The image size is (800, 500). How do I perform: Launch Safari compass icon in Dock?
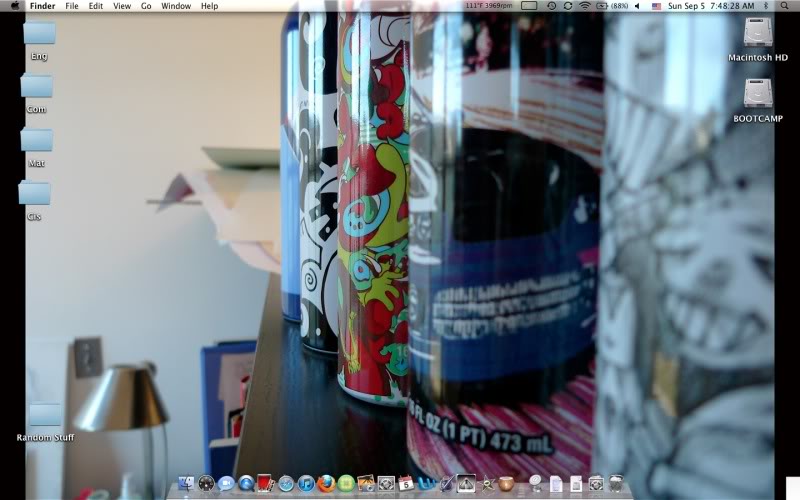click(286, 483)
